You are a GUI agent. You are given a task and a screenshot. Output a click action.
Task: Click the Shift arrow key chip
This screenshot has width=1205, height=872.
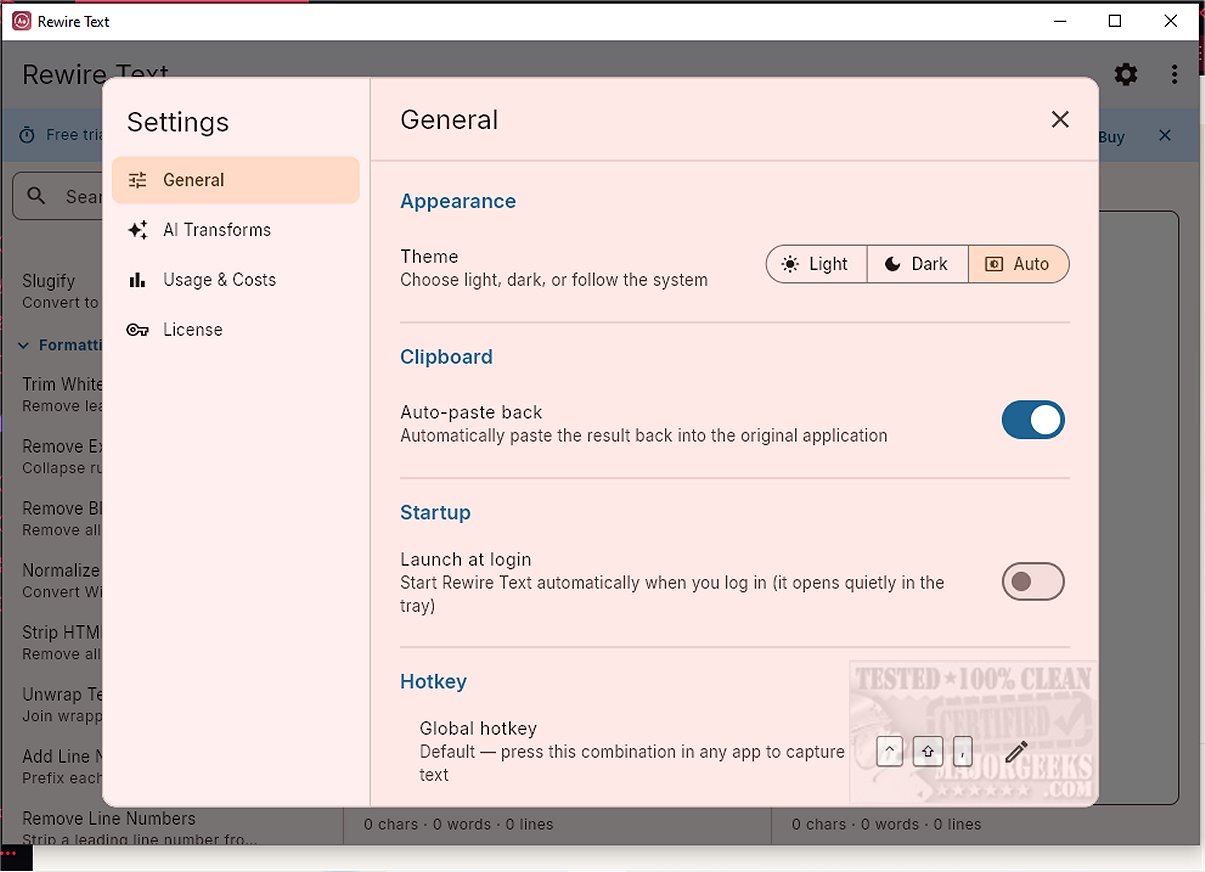coord(927,752)
